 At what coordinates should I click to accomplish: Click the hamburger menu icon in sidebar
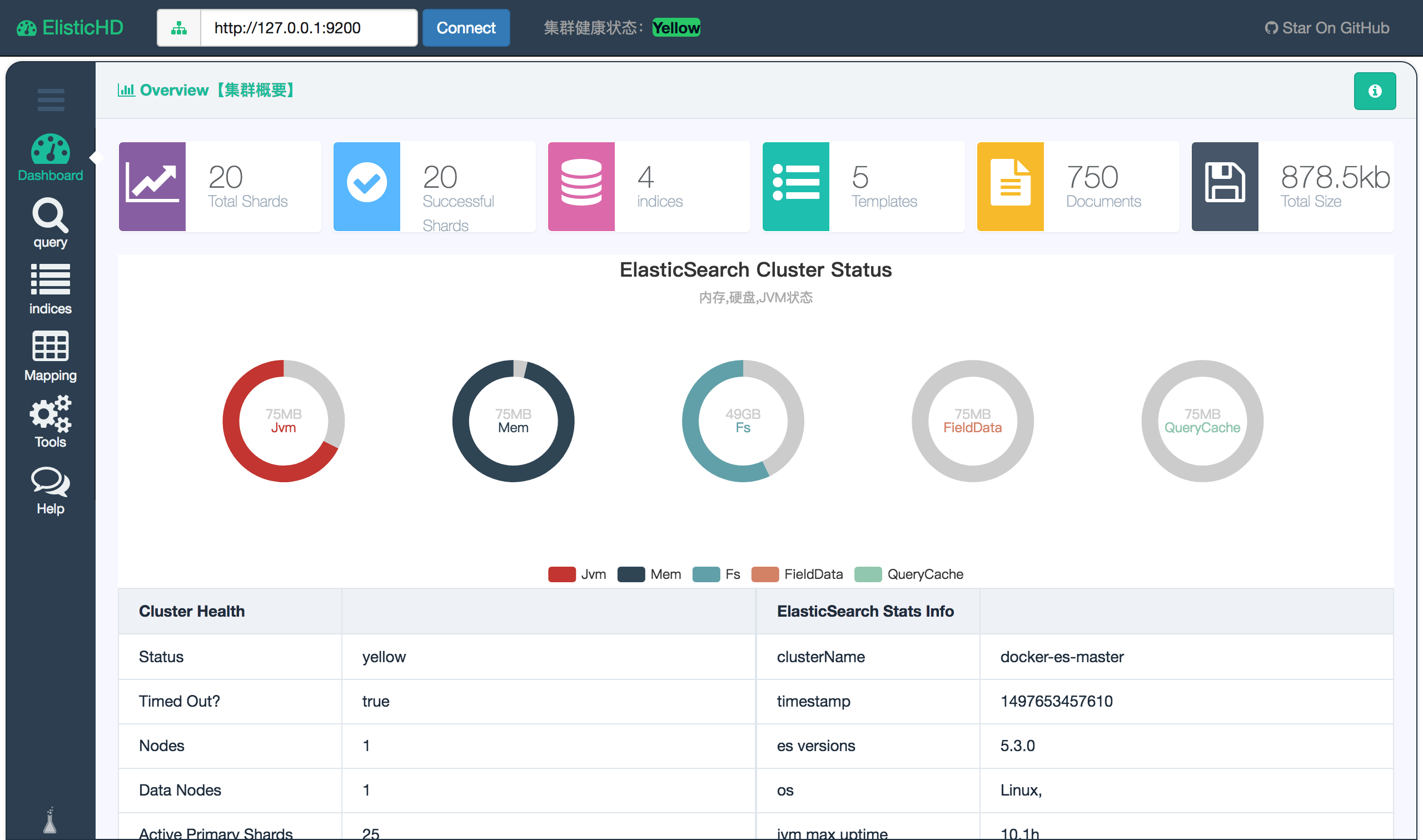[x=51, y=99]
